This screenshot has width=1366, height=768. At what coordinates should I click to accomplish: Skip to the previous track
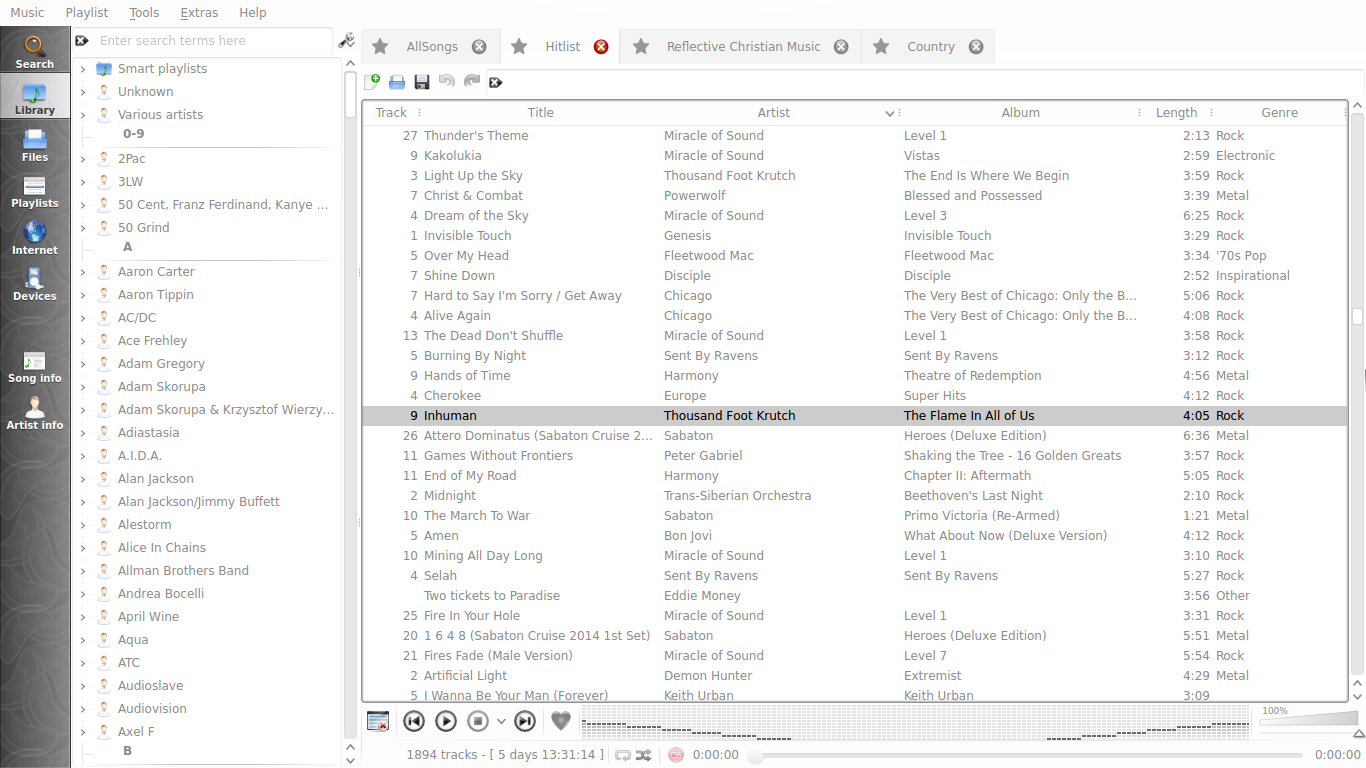coord(414,721)
